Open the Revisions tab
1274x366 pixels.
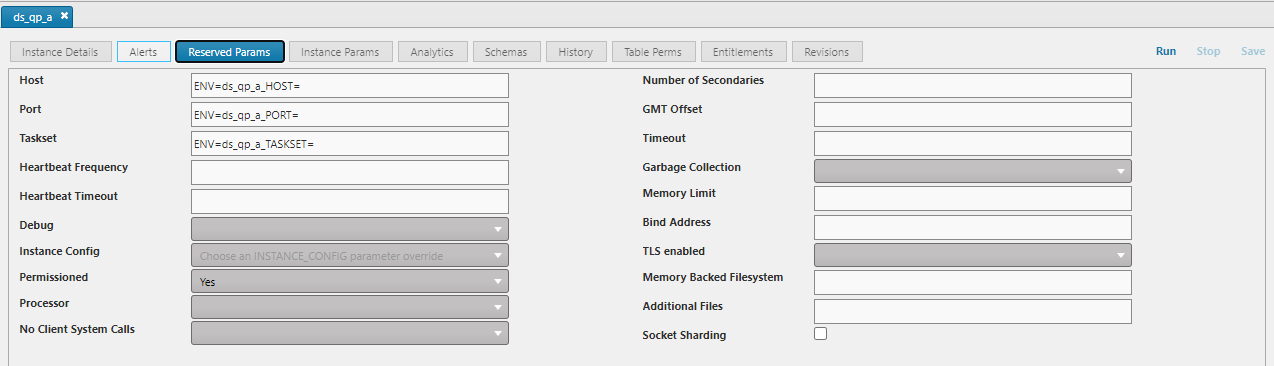827,52
